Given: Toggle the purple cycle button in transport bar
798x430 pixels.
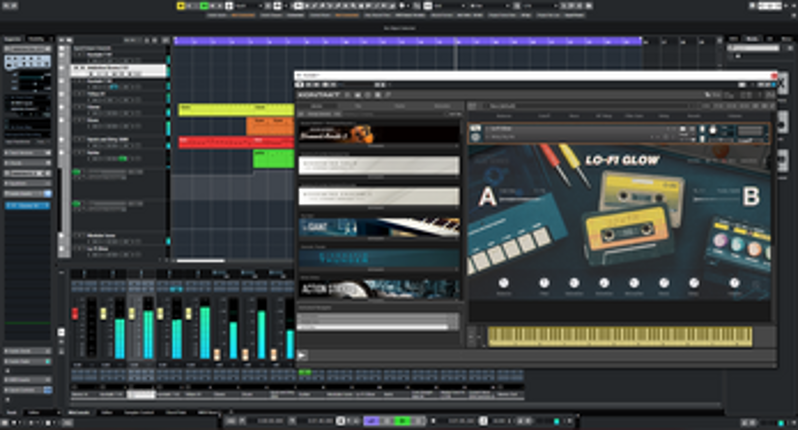Looking at the screenshot, I should (x=371, y=421).
